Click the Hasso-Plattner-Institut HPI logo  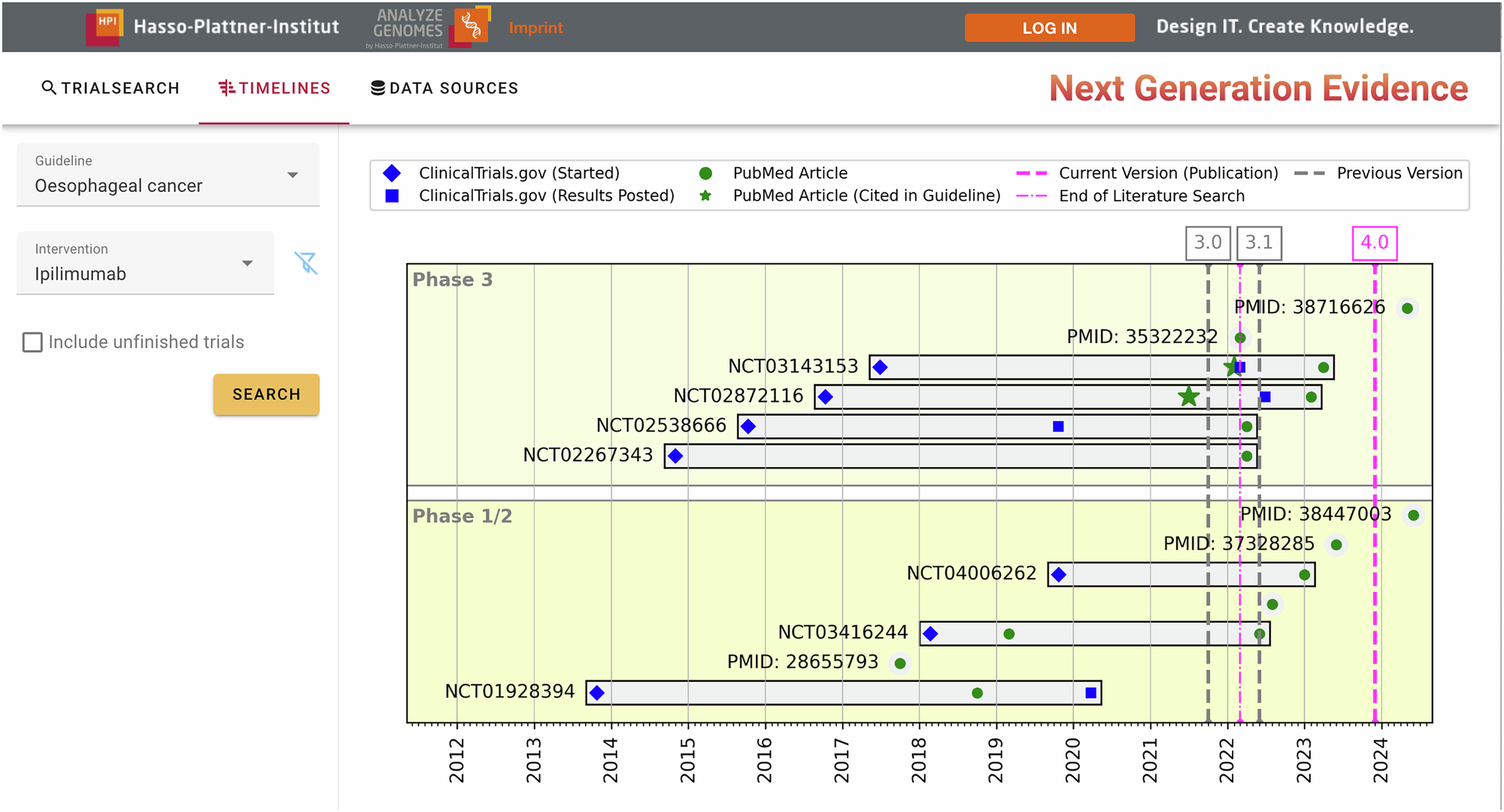[x=105, y=27]
